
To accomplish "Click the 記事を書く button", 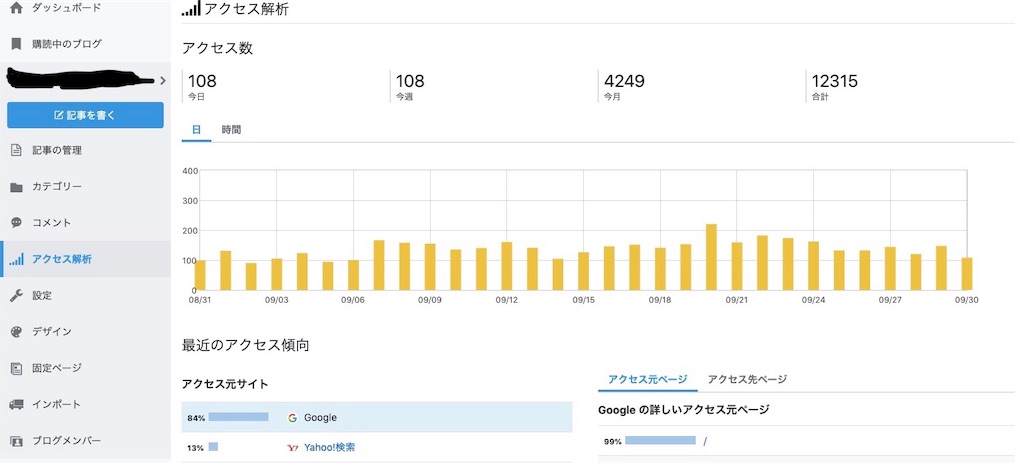I will (86, 115).
